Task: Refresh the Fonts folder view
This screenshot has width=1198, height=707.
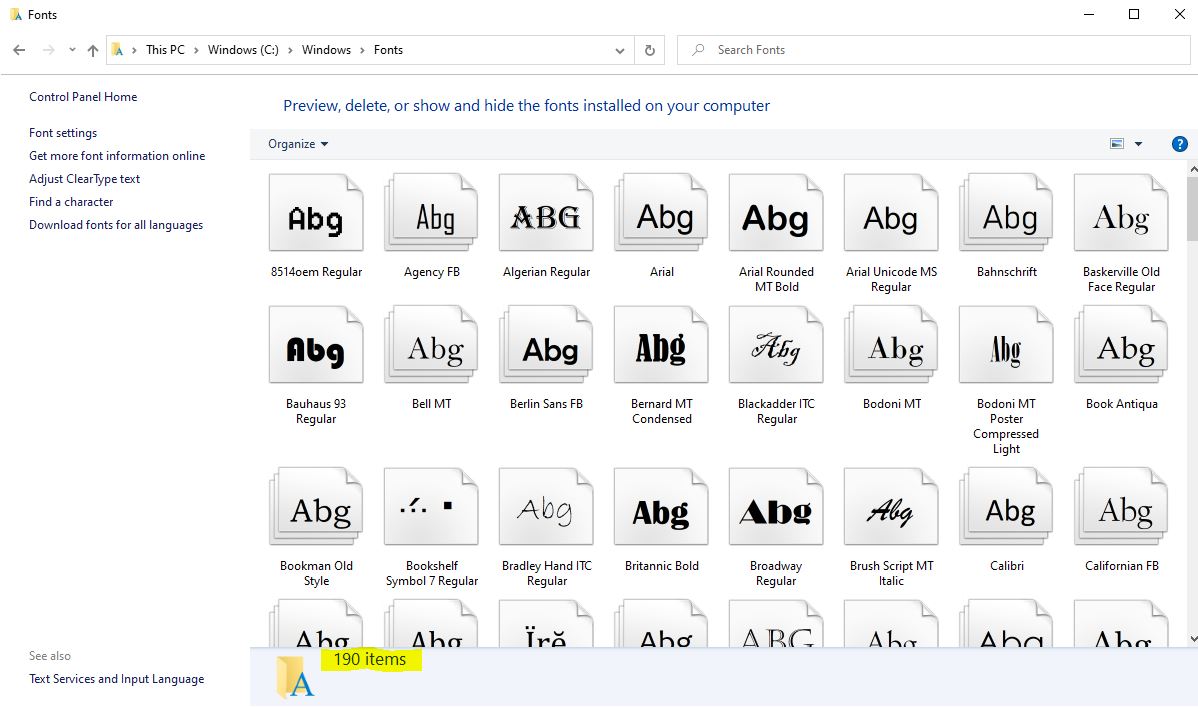Action: pyautogui.click(x=650, y=50)
